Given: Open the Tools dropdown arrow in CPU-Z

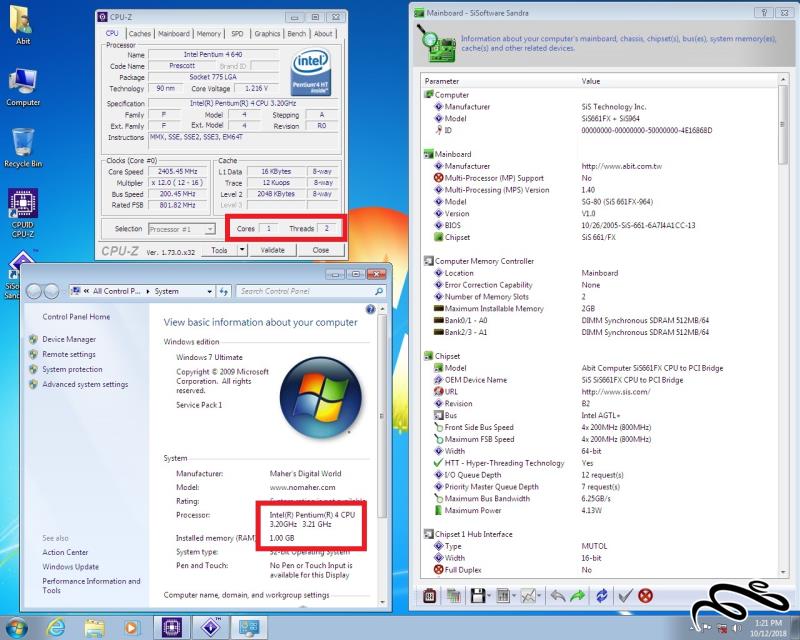Looking at the screenshot, I should 242,250.
